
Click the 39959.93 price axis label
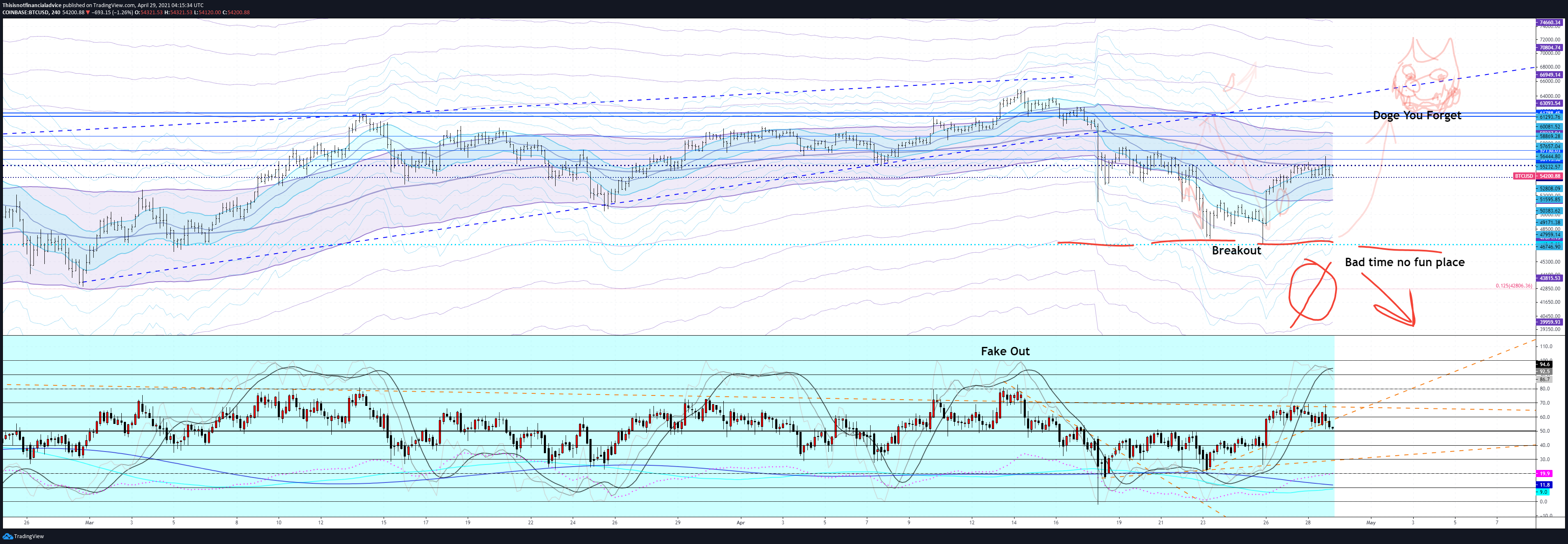pyautogui.click(x=1549, y=322)
